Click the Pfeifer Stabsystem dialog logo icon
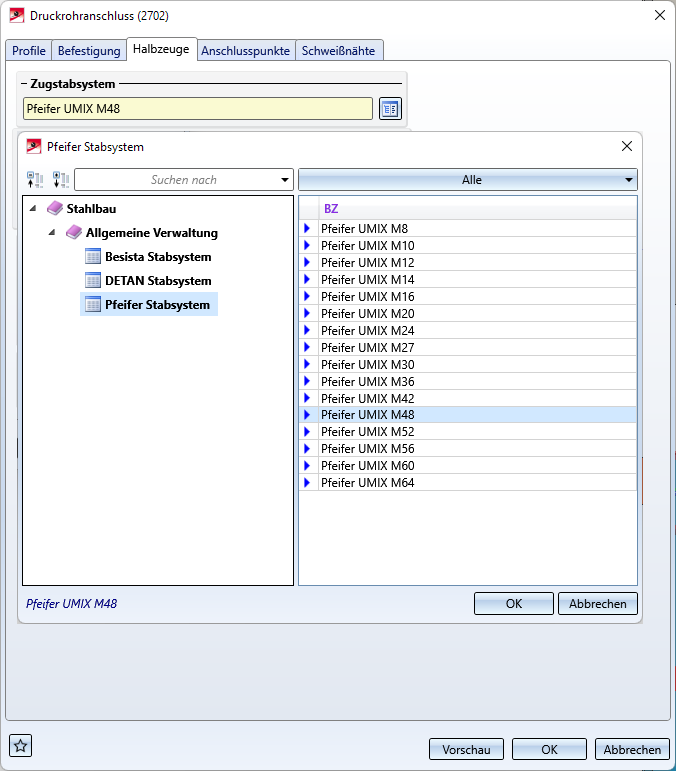 click(x=33, y=147)
